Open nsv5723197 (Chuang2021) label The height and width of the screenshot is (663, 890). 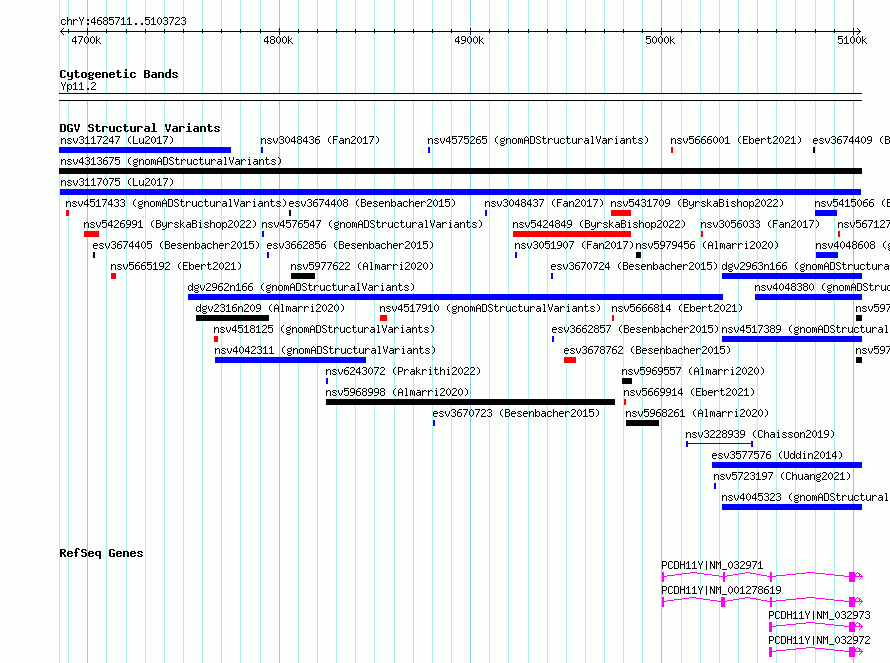click(782, 476)
